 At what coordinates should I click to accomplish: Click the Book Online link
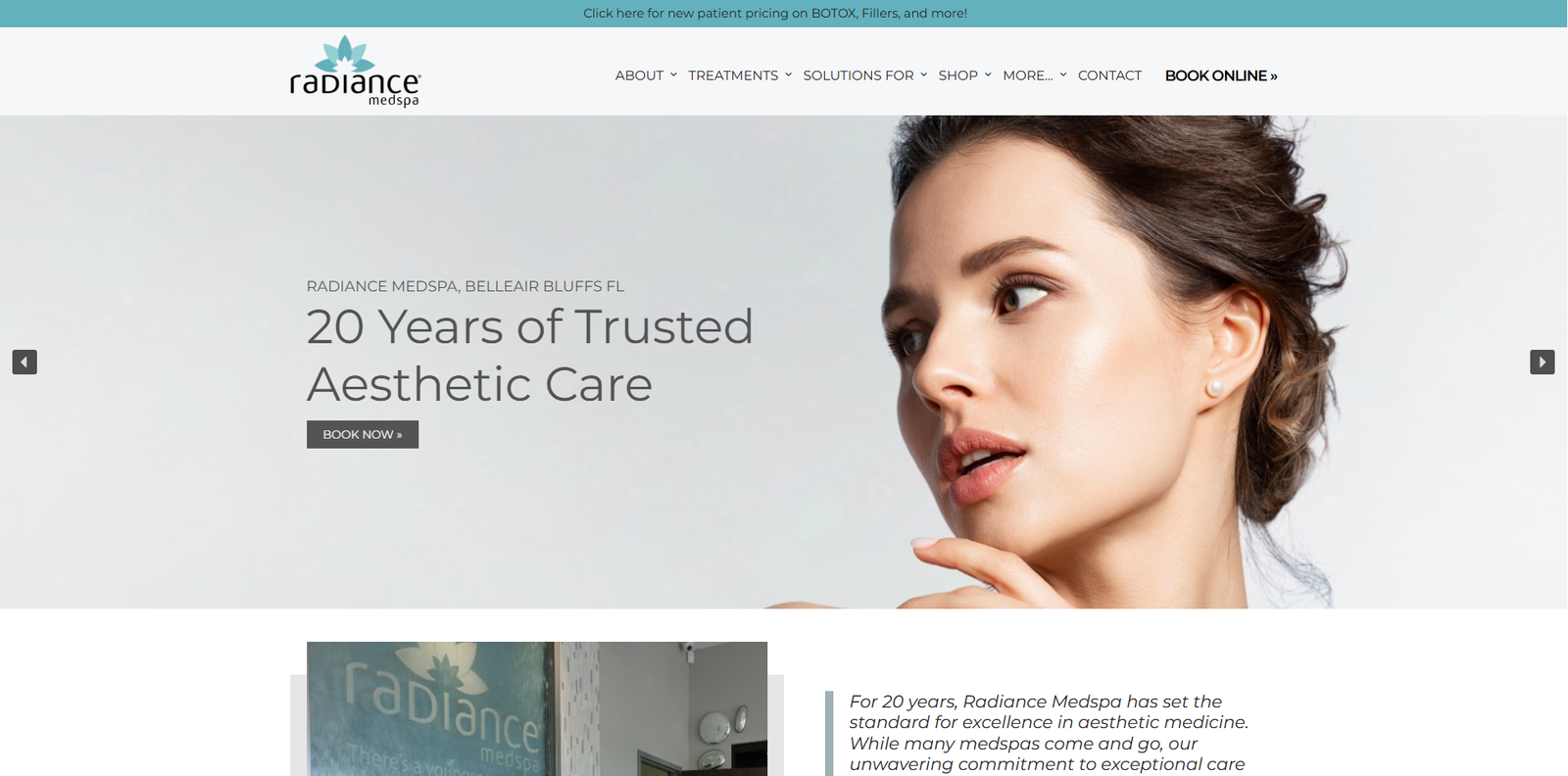click(1221, 75)
